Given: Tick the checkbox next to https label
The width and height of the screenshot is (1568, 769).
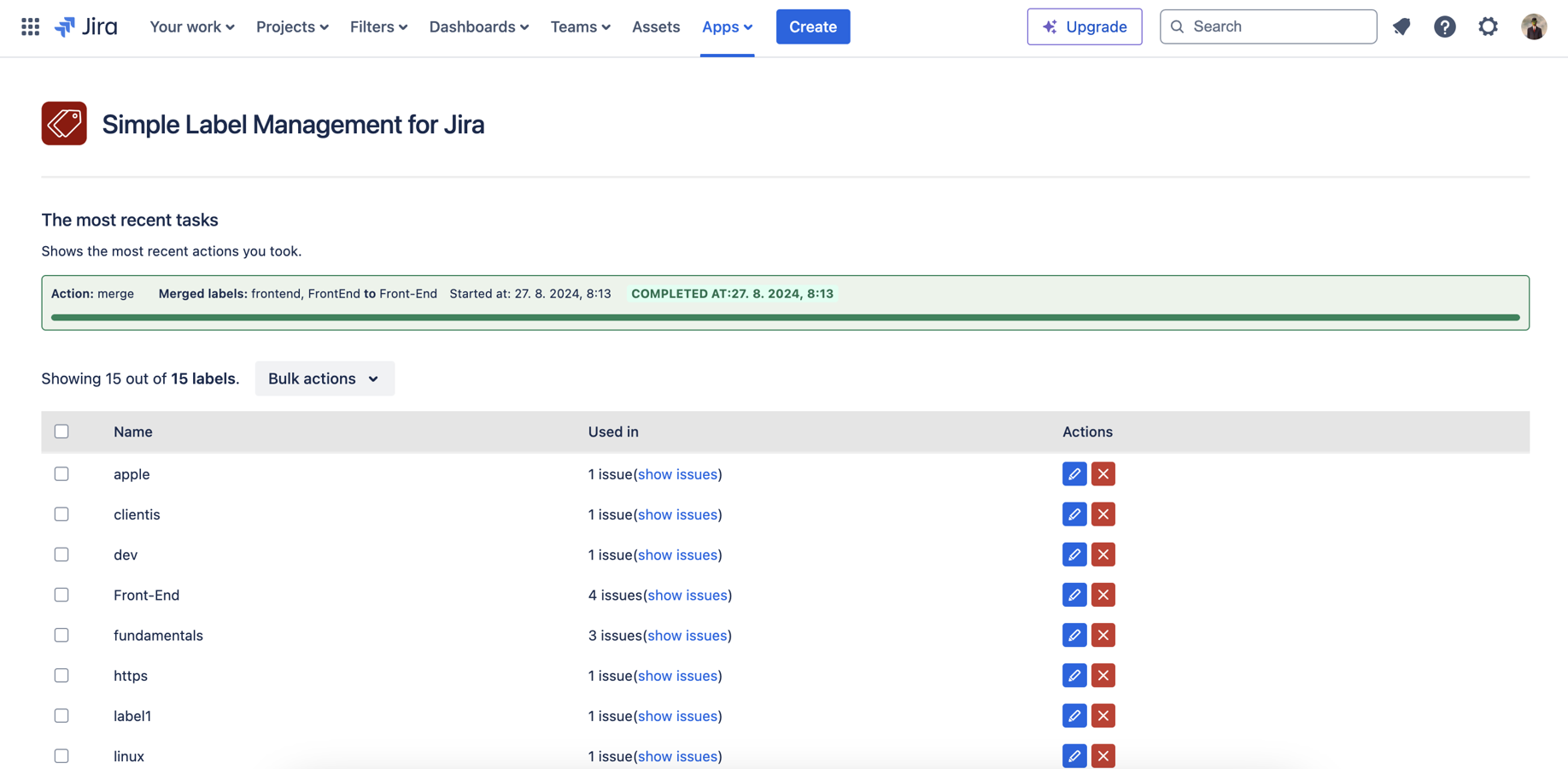Looking at the screenshot, I should click(x=61, y=675).
